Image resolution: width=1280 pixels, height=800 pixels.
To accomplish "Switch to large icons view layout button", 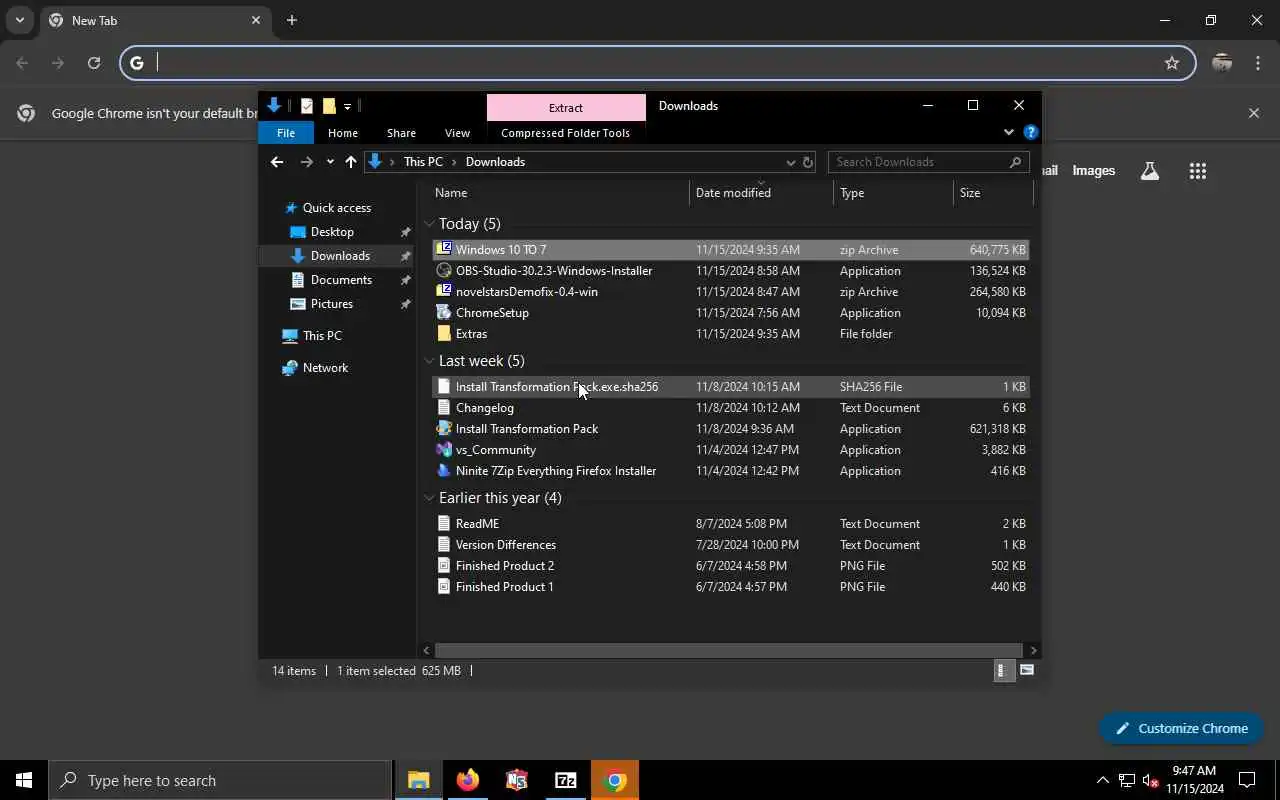I will (1027, 671).
